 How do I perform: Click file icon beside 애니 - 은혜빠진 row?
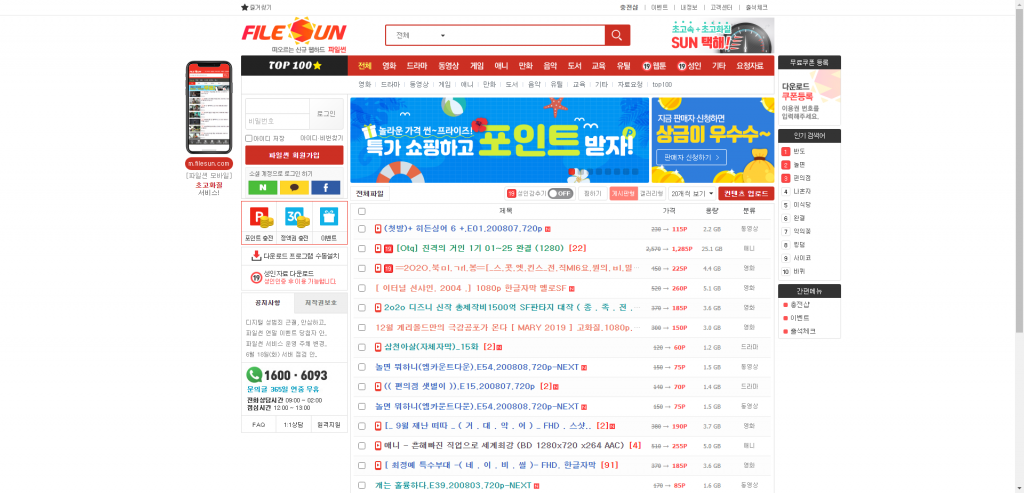(x=377, y=446)
